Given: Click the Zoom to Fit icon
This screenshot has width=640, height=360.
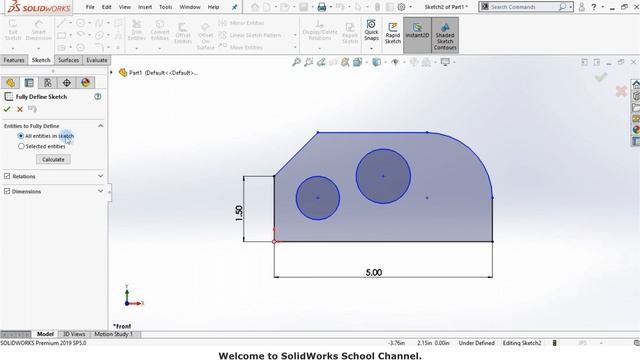Looking at the screenshot, I should tap(297, 62).
